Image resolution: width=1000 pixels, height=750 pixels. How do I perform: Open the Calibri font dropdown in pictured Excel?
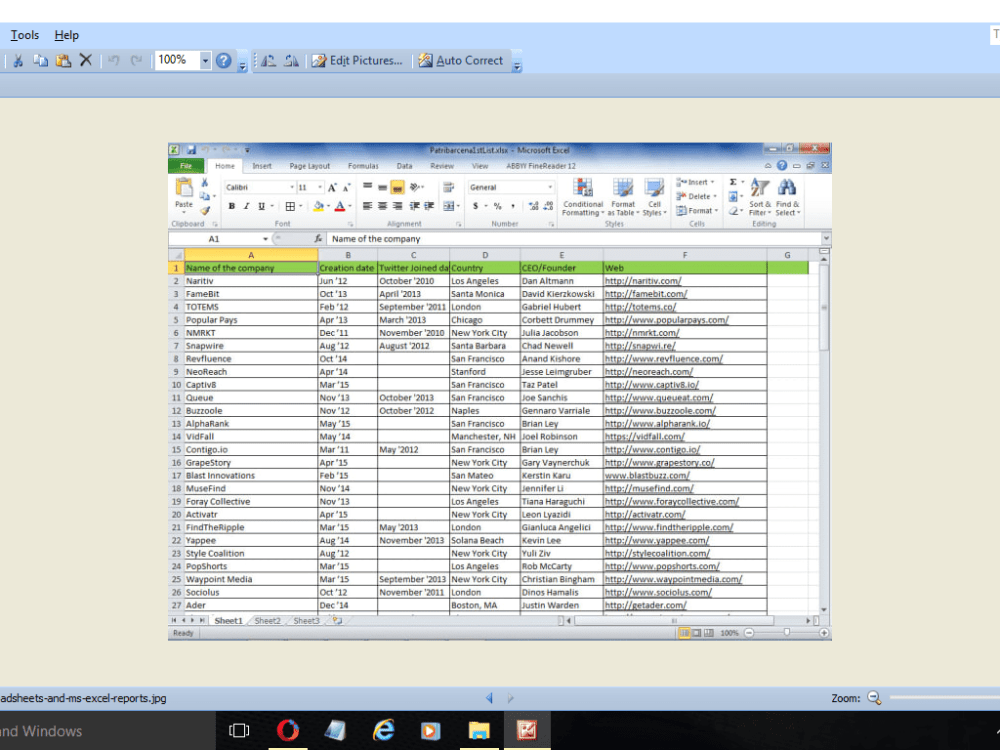coord(292,188)
